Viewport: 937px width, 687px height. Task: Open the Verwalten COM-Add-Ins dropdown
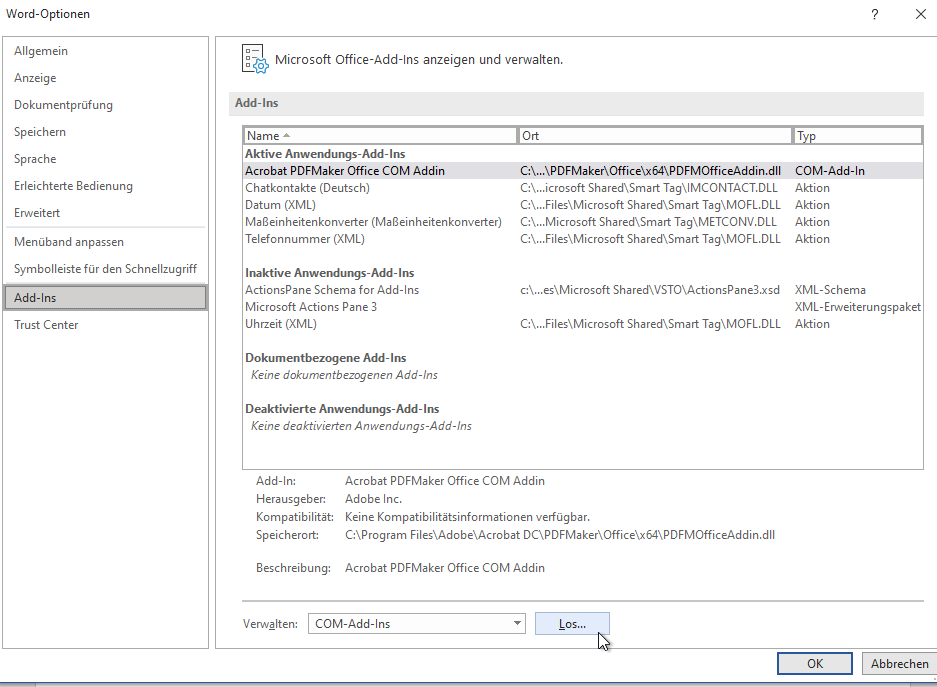(416, 623)
